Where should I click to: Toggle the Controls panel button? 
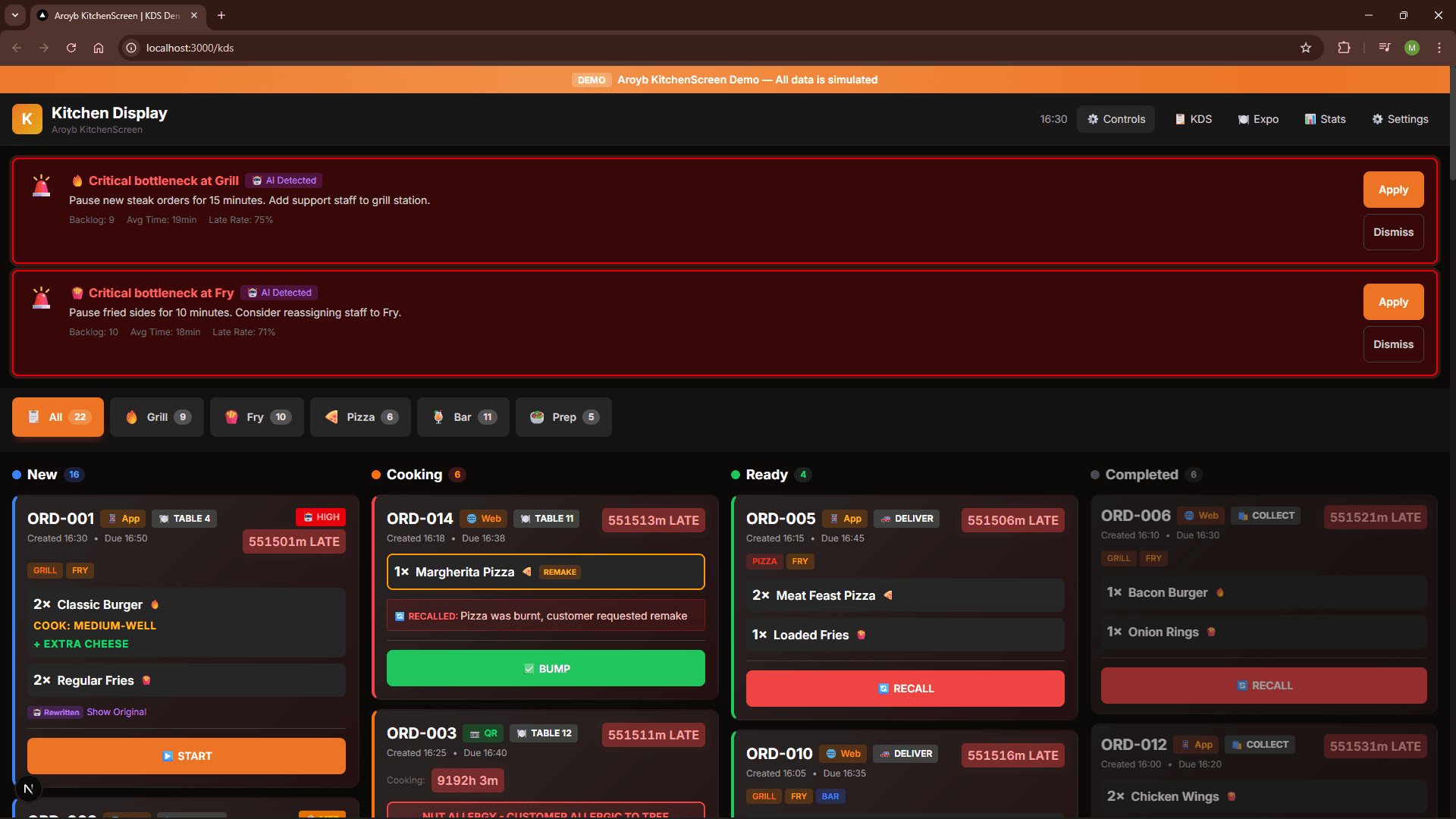1116,119
